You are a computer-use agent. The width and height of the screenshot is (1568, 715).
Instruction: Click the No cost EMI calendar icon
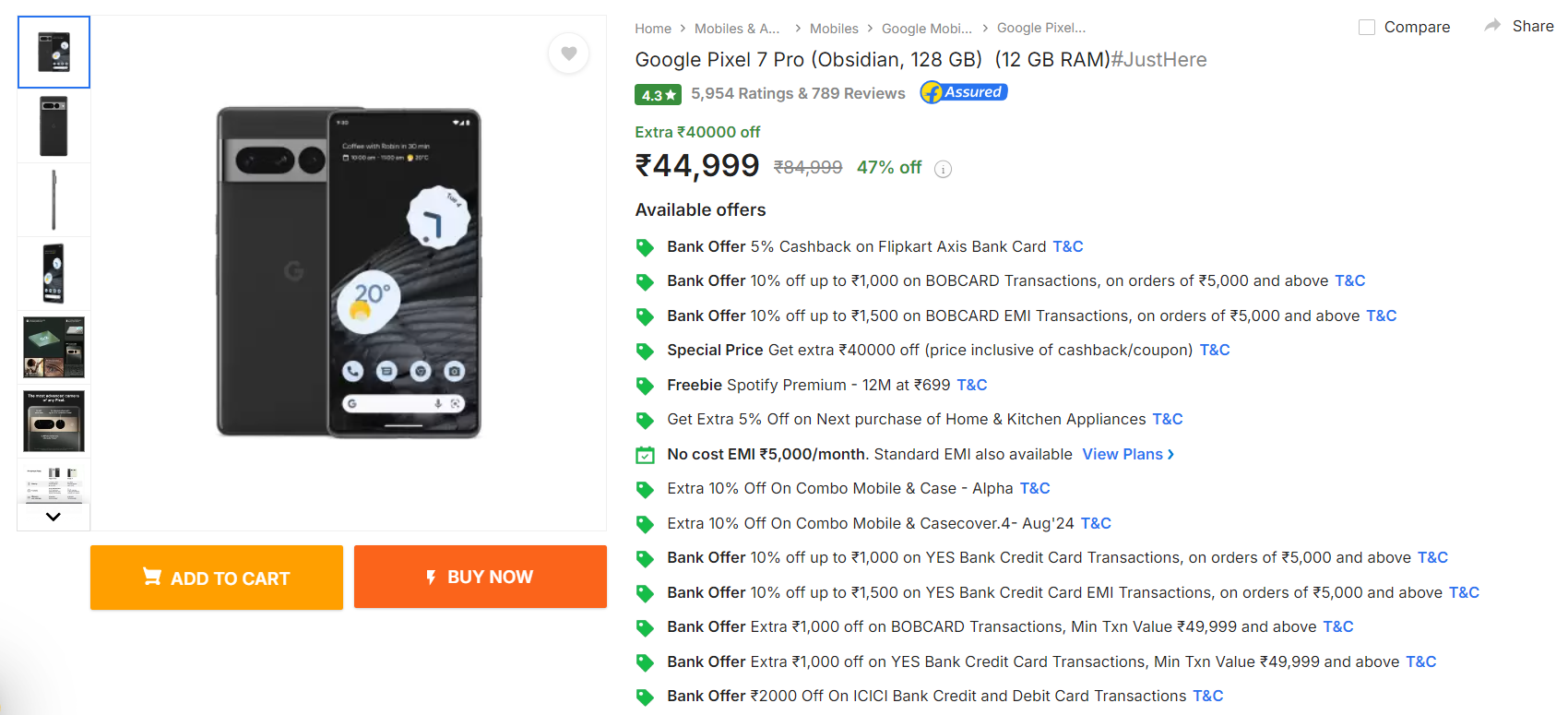[x=645, y=455]
